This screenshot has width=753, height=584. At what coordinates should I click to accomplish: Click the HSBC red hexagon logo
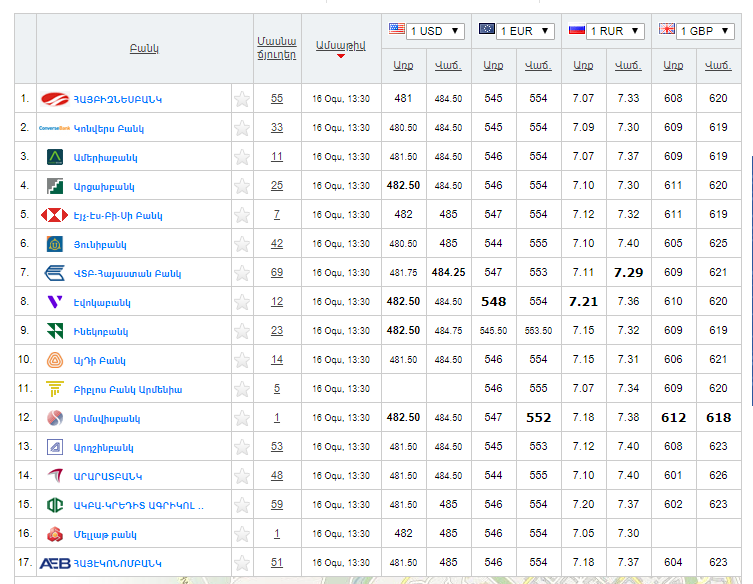(x=54, y=215)
